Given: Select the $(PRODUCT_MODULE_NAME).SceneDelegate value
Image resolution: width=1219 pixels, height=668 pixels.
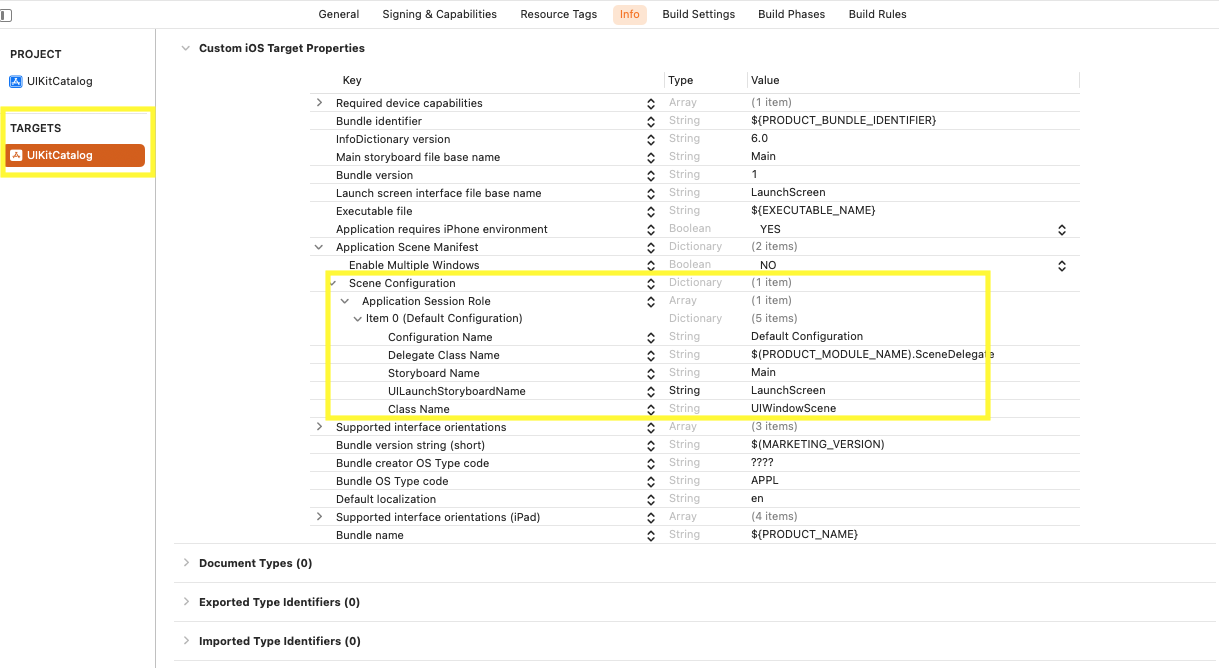Looking at the screenshot, I should click(x=872, y=355).
